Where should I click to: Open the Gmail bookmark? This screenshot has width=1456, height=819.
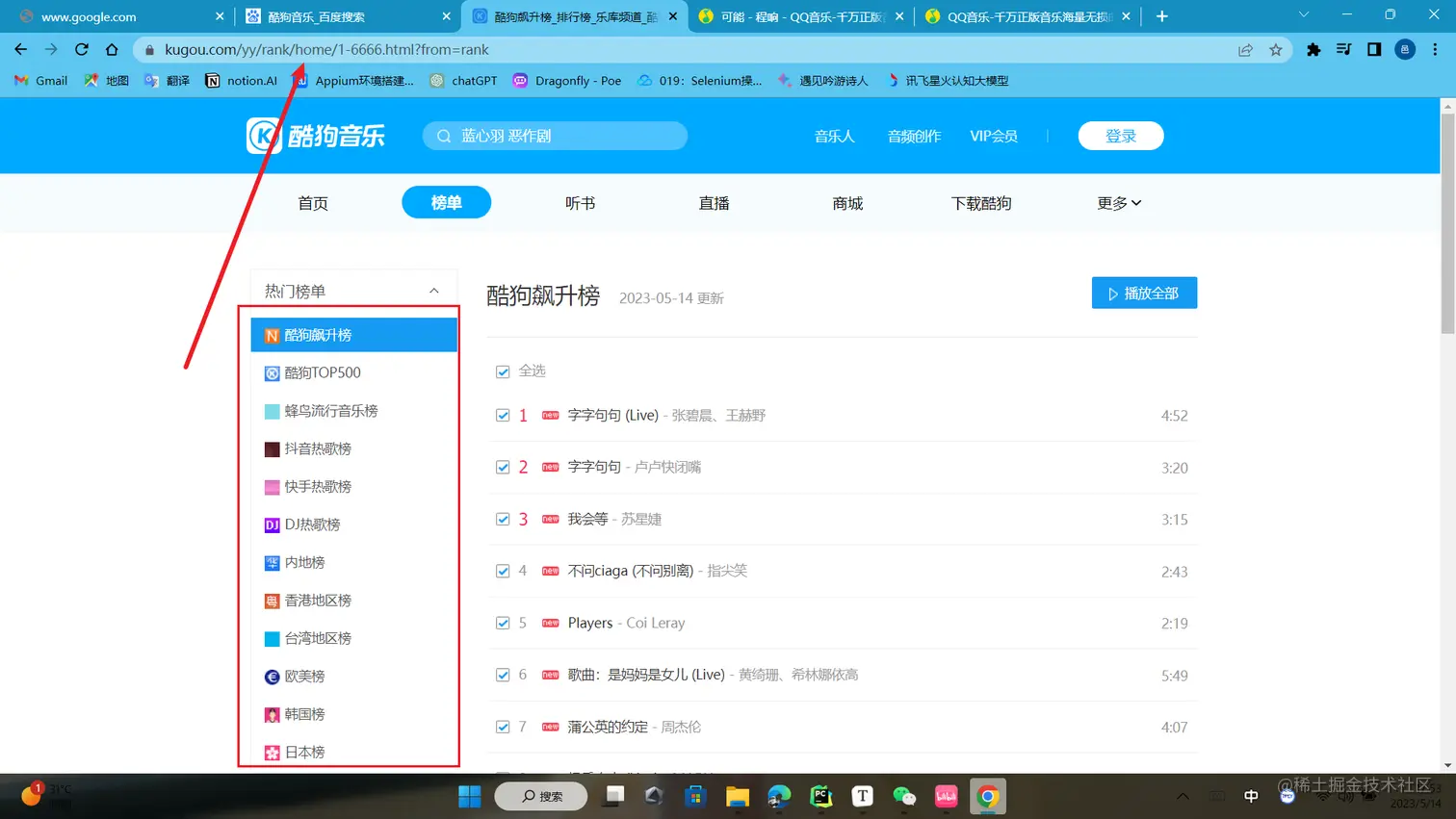pos(40,81)
